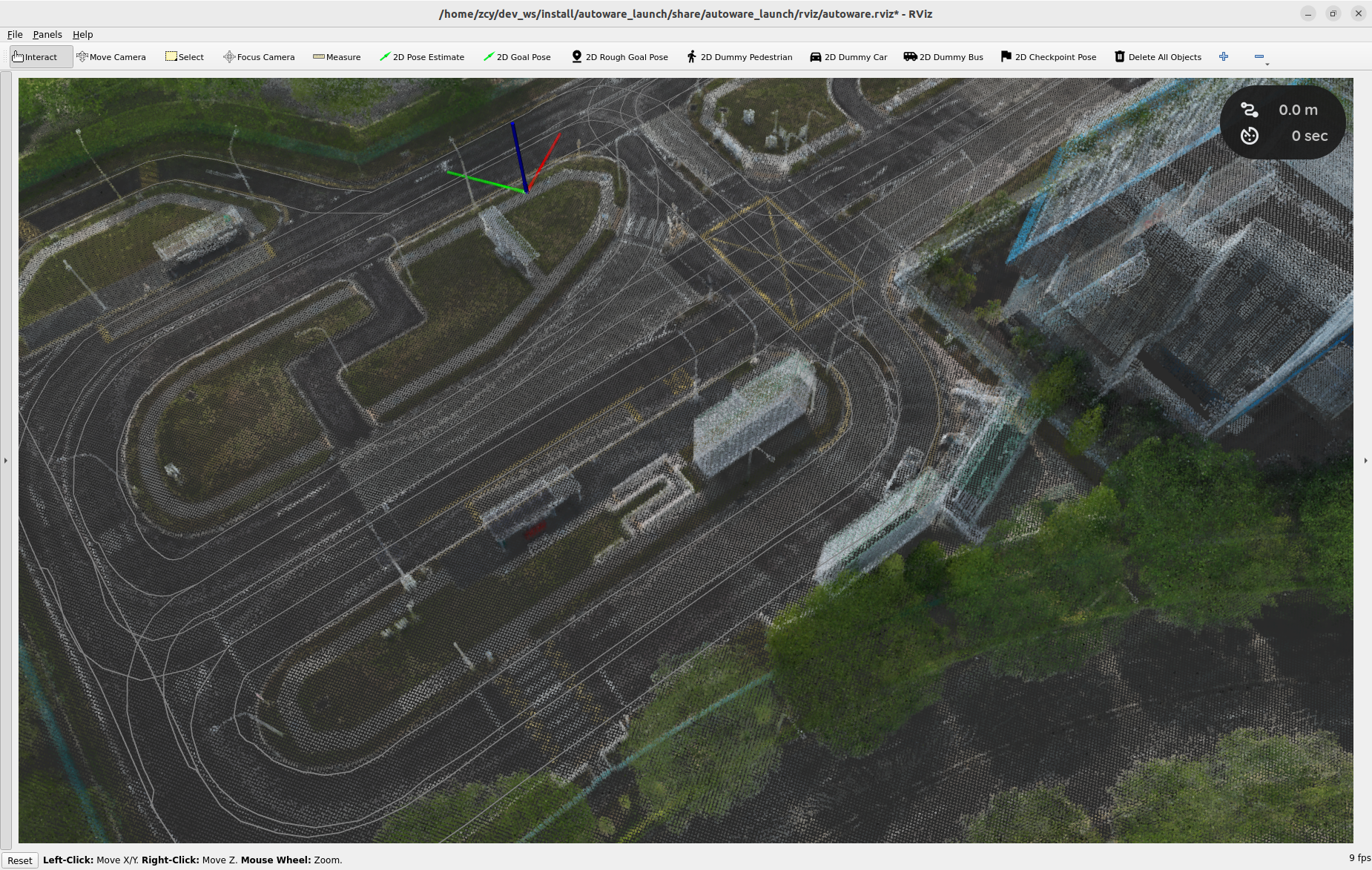The width and height of the screenshot is (1372, 870).
Task: Enable the Focus Camera tool
Action: [259, 57]
